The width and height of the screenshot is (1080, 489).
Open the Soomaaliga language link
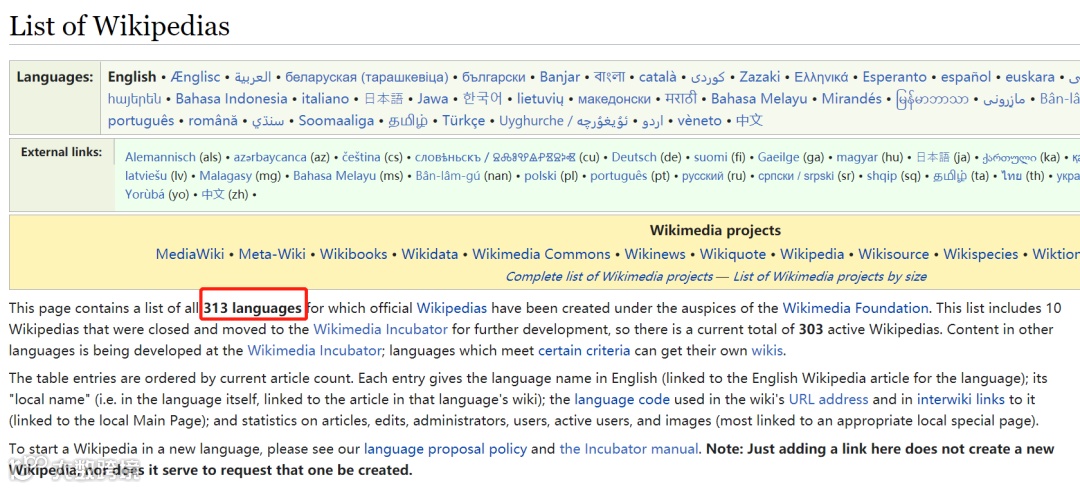(336, 121)
